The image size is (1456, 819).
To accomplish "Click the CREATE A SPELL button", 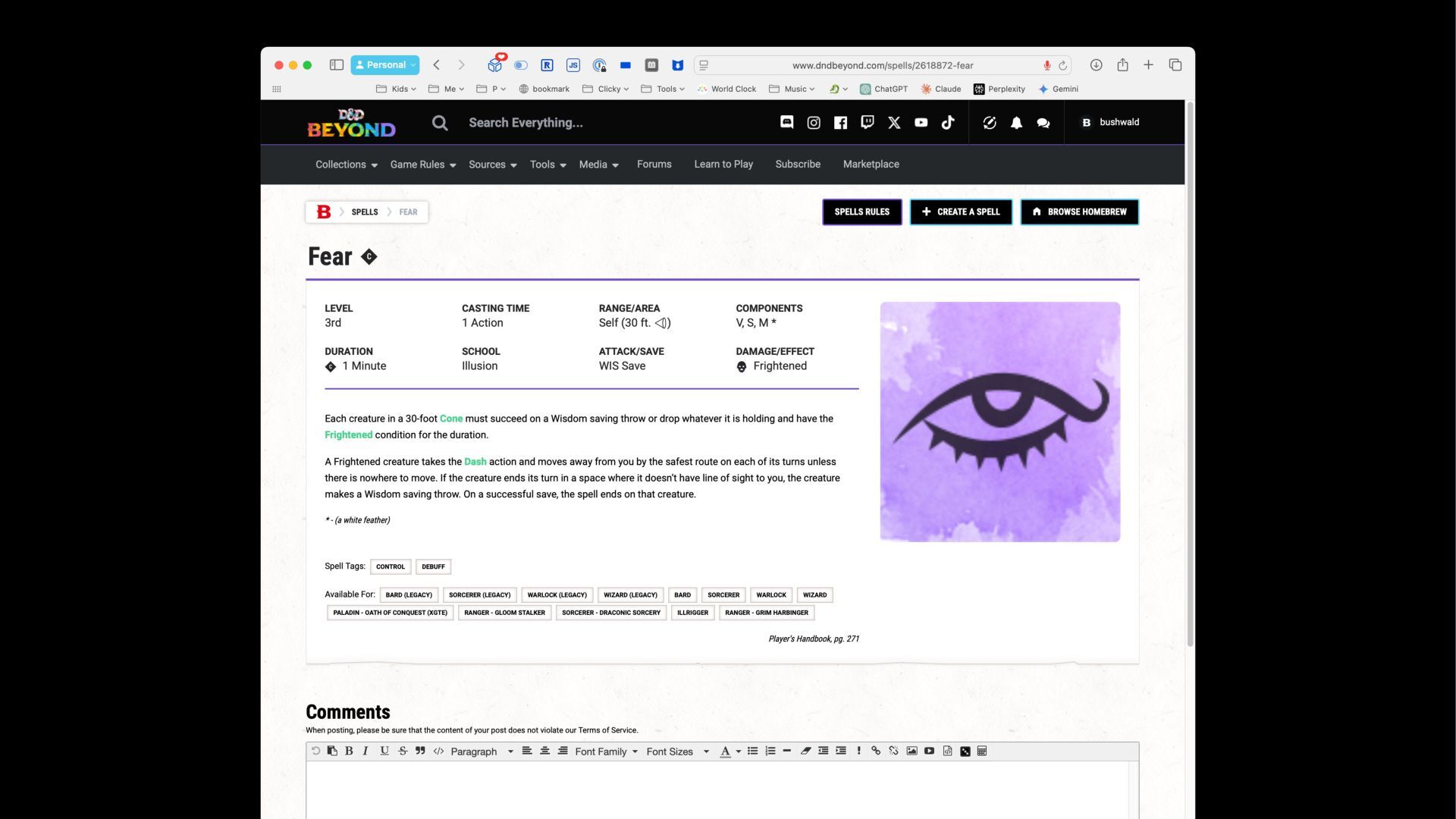I will [961, 212].
